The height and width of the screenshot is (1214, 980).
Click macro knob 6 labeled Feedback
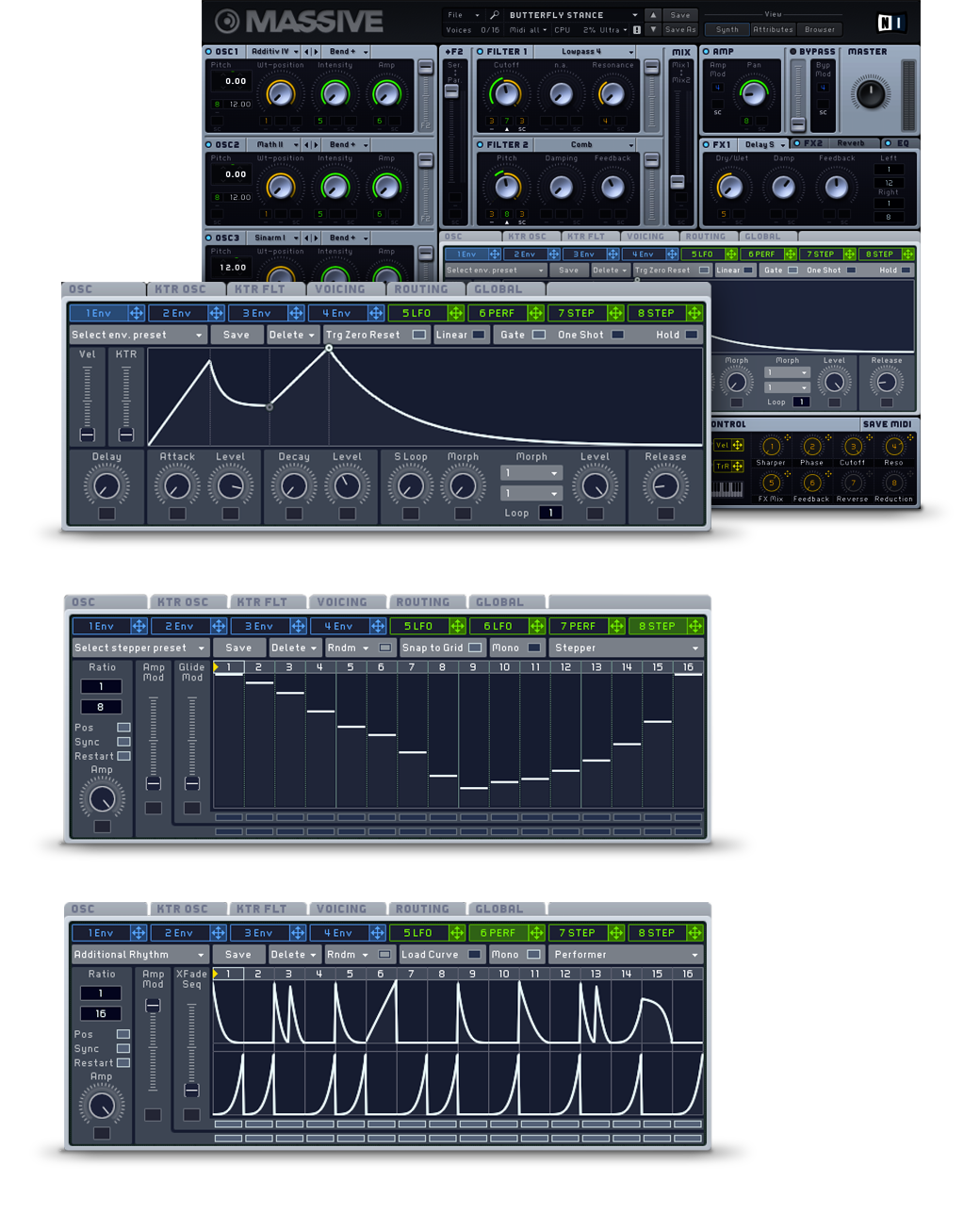tap(811, 483)
